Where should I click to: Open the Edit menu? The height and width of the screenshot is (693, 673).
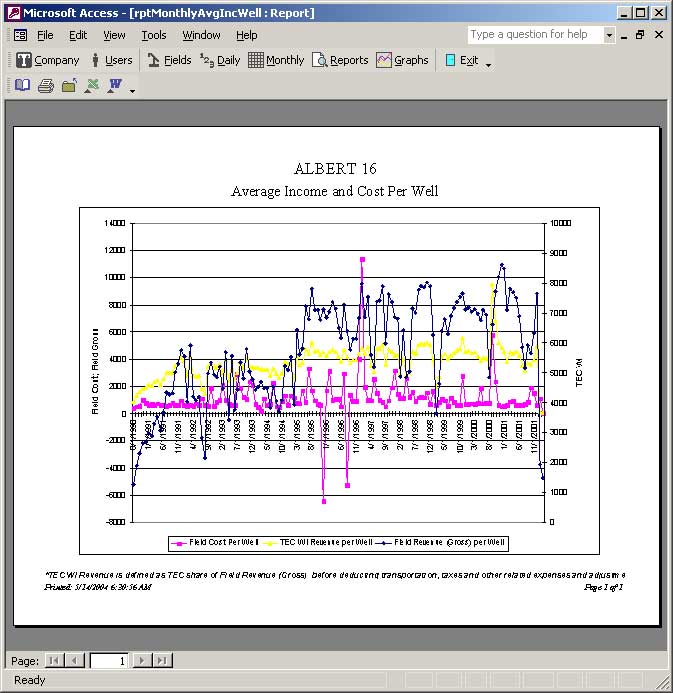pyautogui.click(x=78, y=35)
